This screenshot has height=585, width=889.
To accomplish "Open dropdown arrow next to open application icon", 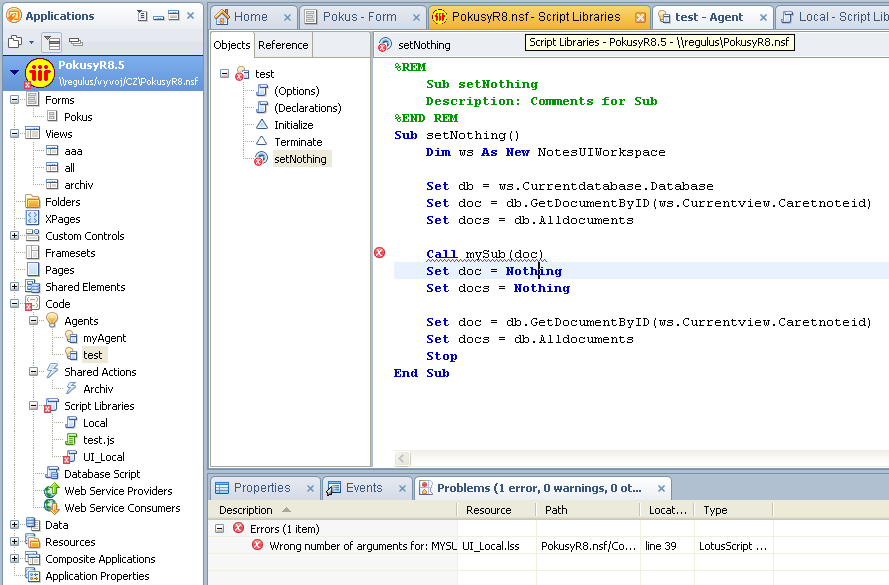I will pyautogui.click(x=31, y=42).
